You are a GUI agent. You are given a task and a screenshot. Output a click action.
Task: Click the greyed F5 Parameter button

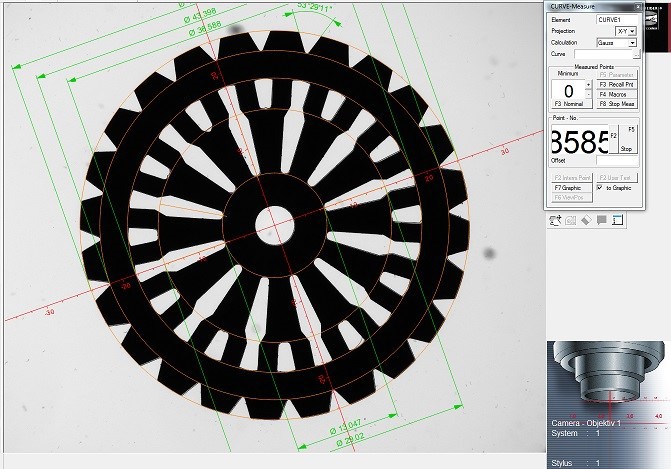(617, 75)
